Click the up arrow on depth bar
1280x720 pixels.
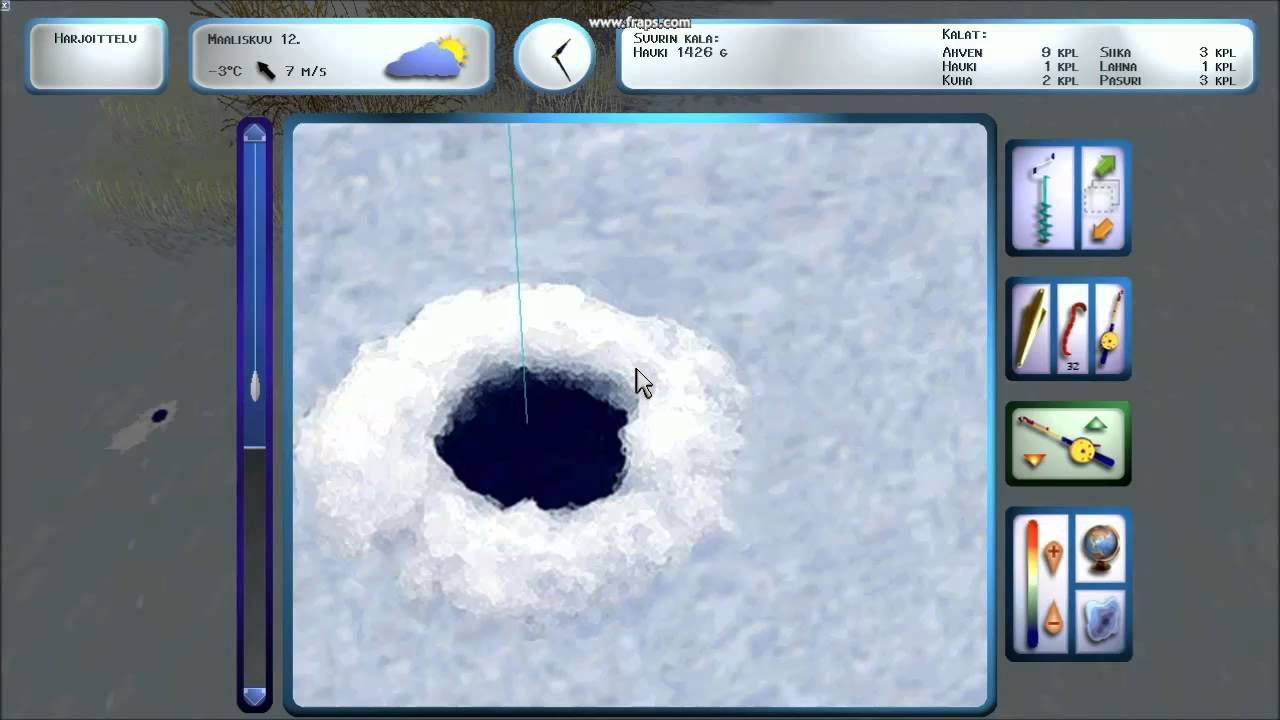pos(255,133)
